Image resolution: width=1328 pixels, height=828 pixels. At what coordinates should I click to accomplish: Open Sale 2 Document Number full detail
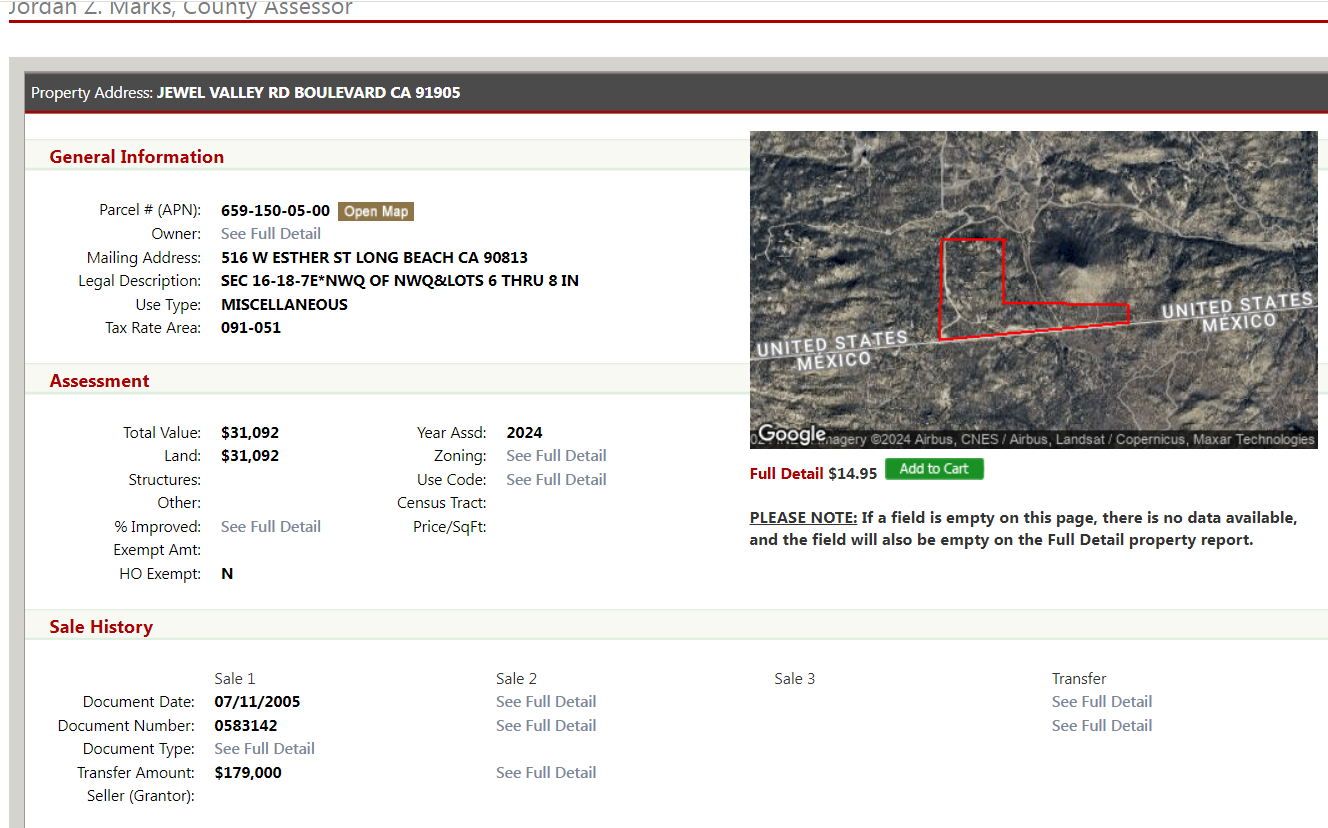pos(546,726)
